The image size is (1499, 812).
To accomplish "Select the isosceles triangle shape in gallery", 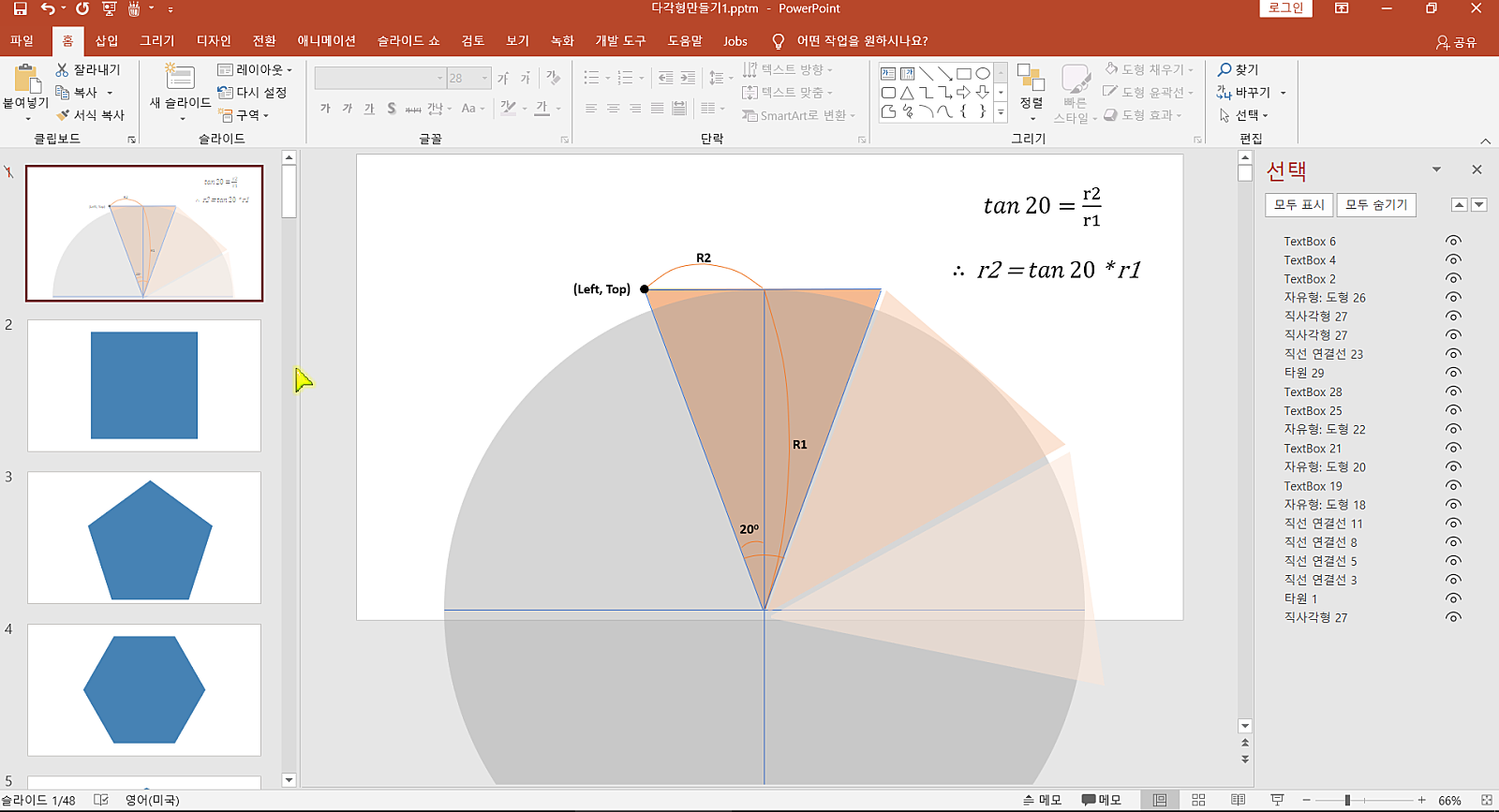I will 907,93.
